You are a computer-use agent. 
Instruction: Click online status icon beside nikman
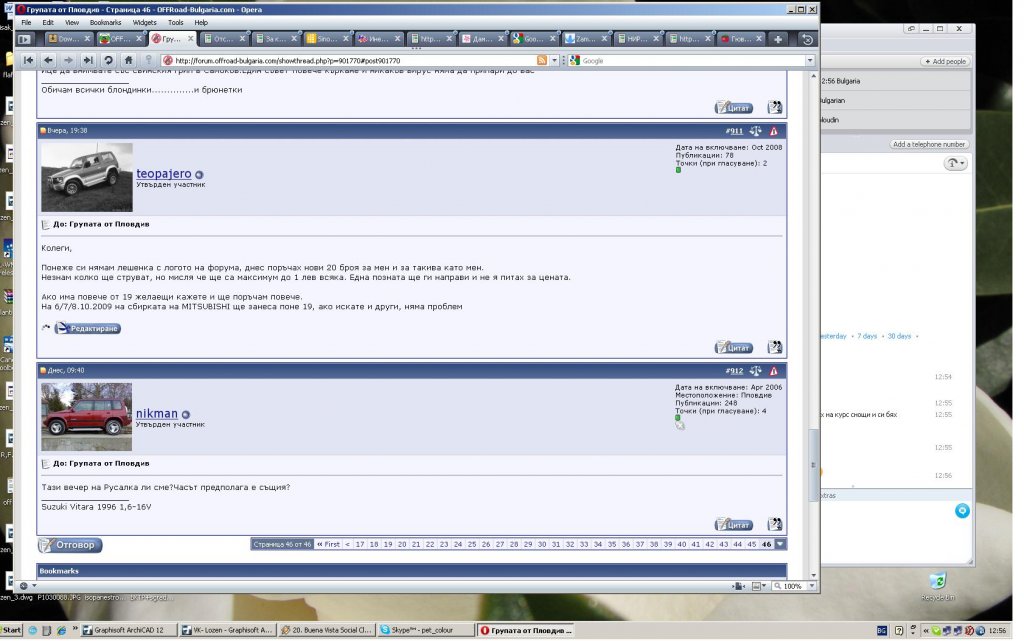point(185,414)
